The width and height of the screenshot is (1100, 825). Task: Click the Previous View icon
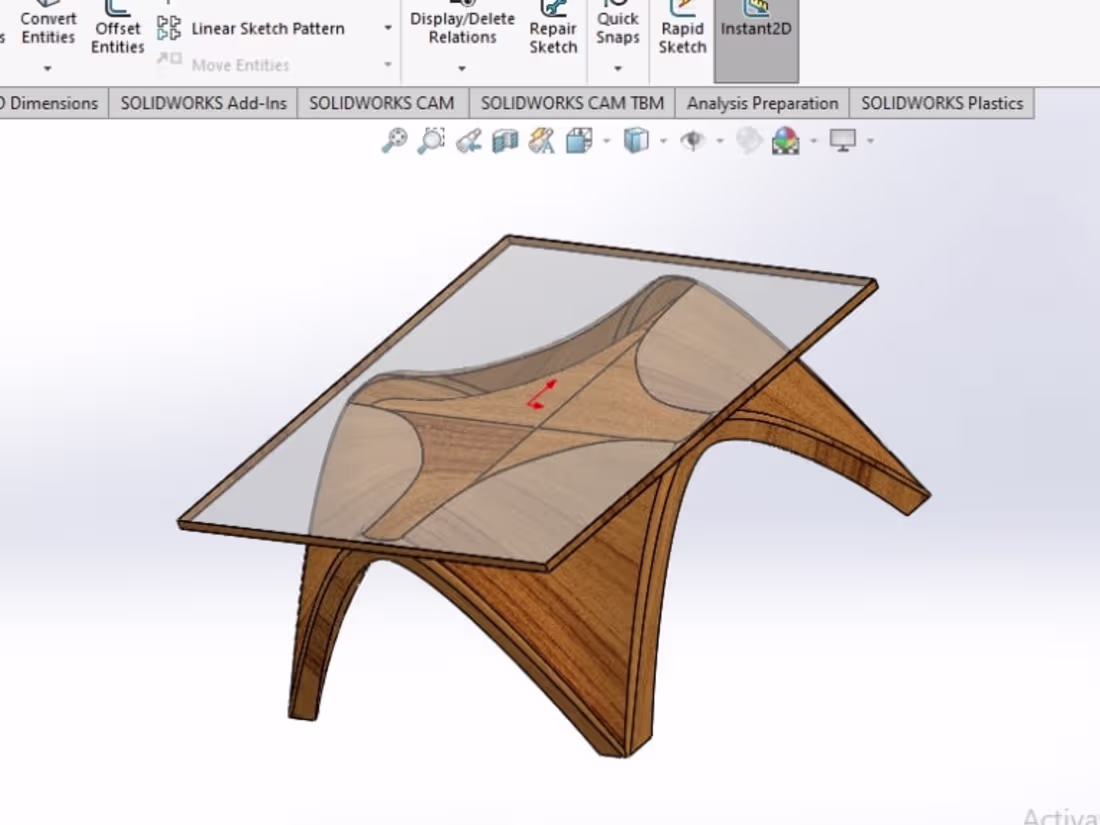(x=468, y=141)
